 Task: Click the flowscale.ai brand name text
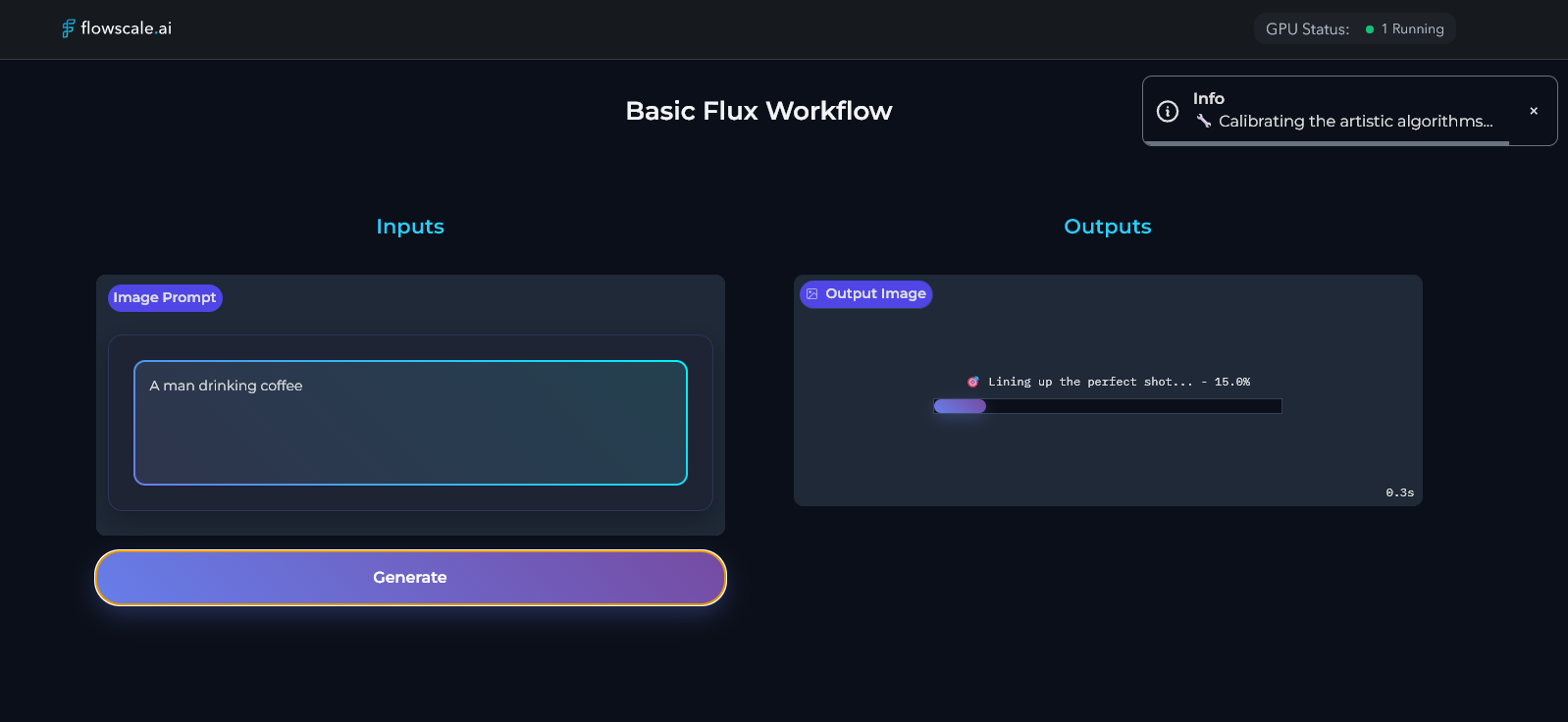pyautogui.click(x=126, y=28)
